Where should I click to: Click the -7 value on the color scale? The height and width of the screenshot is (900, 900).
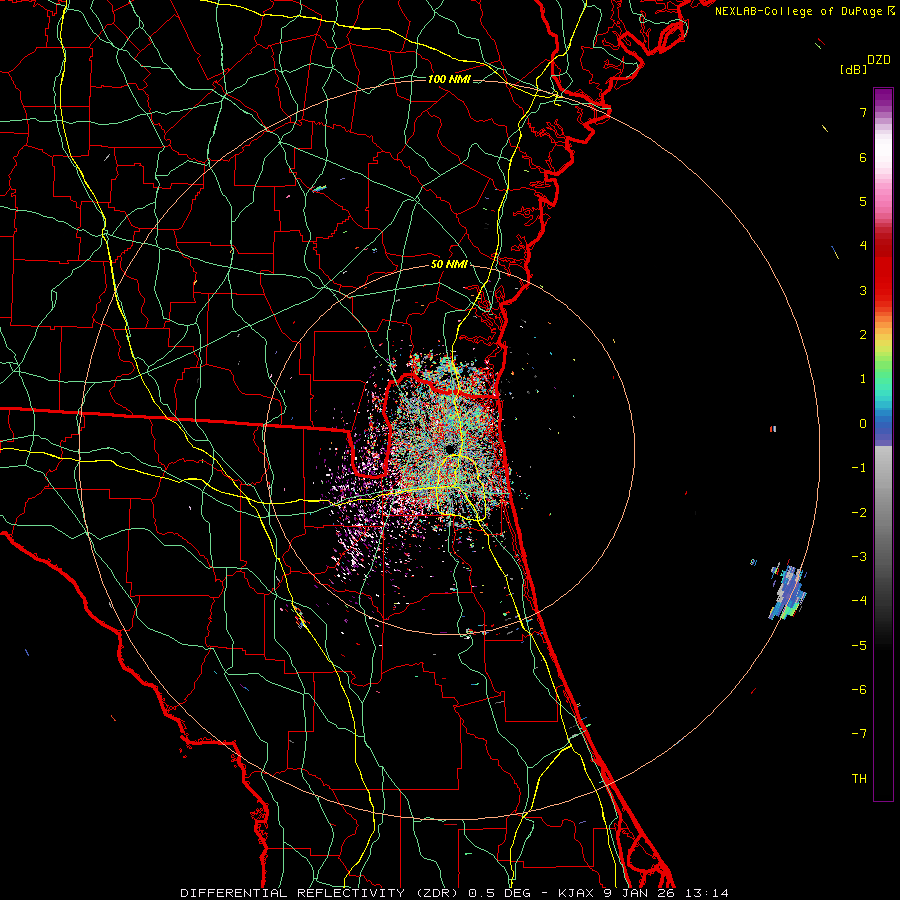[x=859, y=734]
